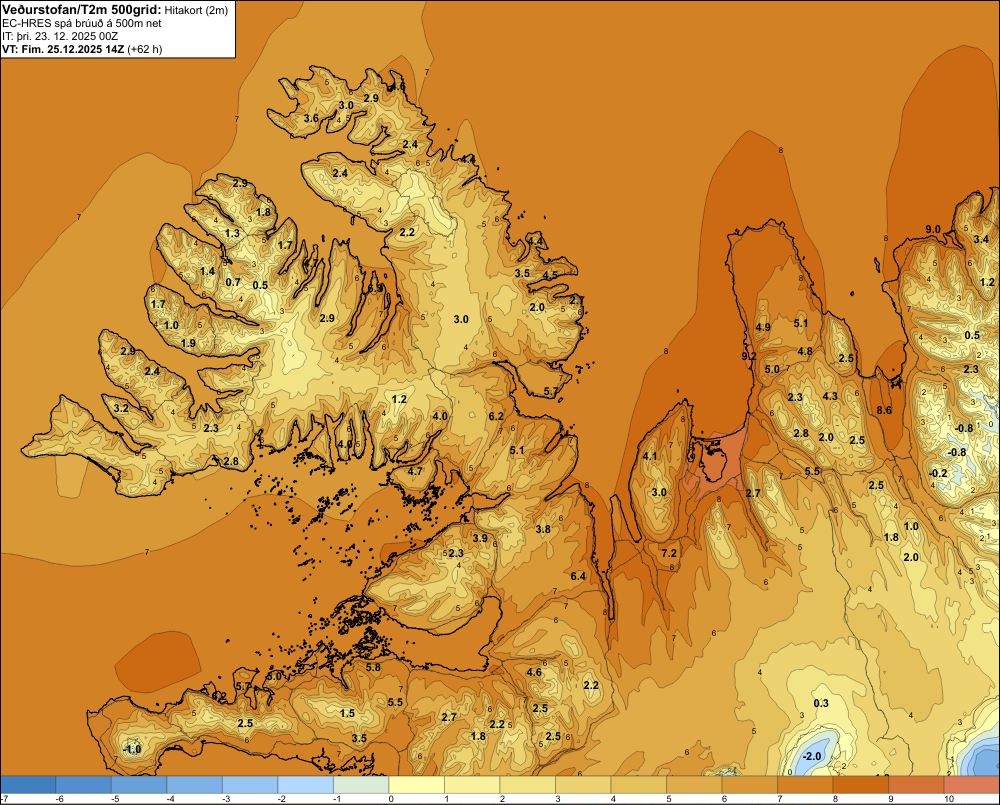Click the 1.5 temperature value on map
Viewport: 1000px width, 805px height.
point(347,713)
